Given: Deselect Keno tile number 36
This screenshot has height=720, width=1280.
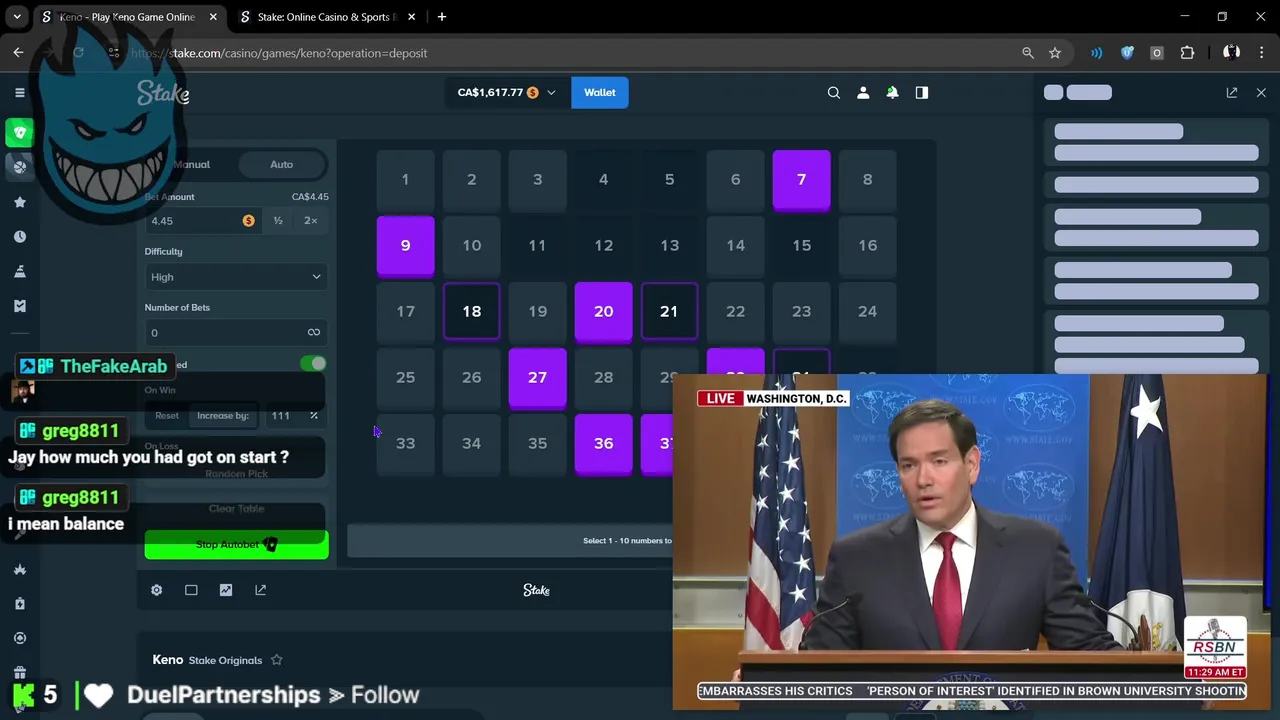Looking at the screenshot, I should click(x=603, y=444).
